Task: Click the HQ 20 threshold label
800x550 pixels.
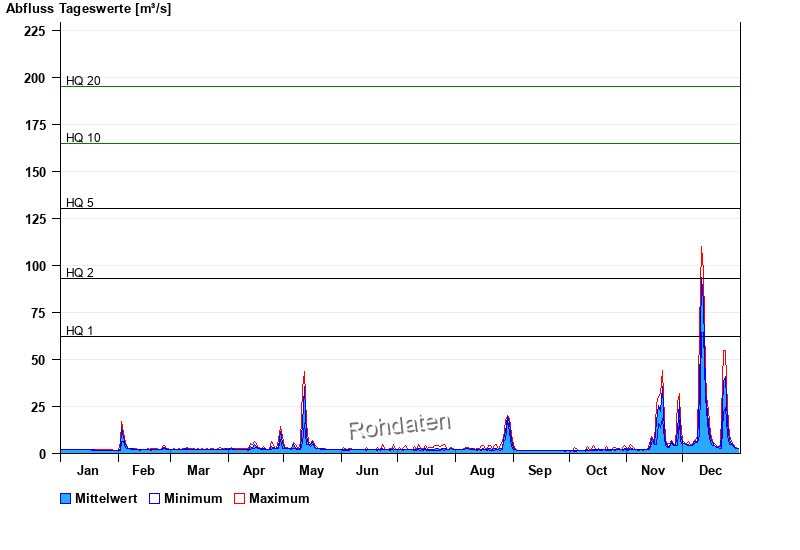Action: [83, 81]
